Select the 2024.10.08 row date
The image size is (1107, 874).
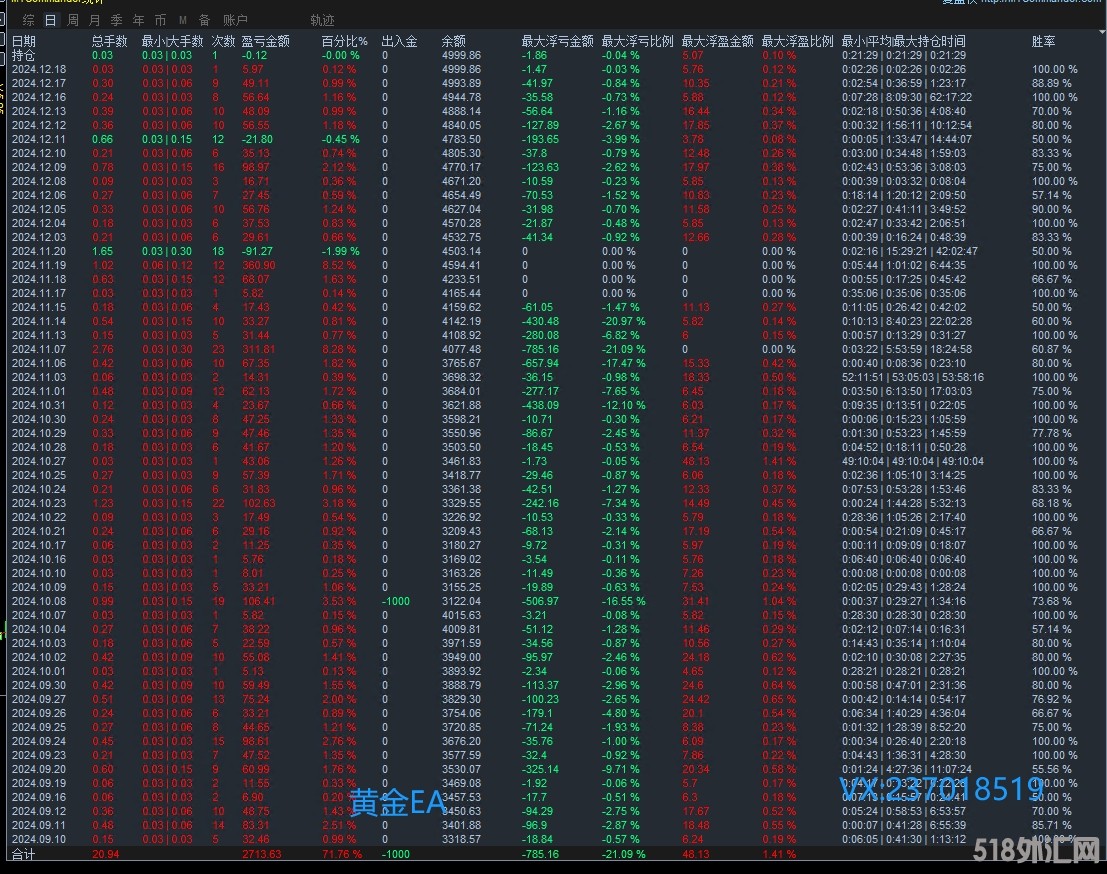point(38,601)
